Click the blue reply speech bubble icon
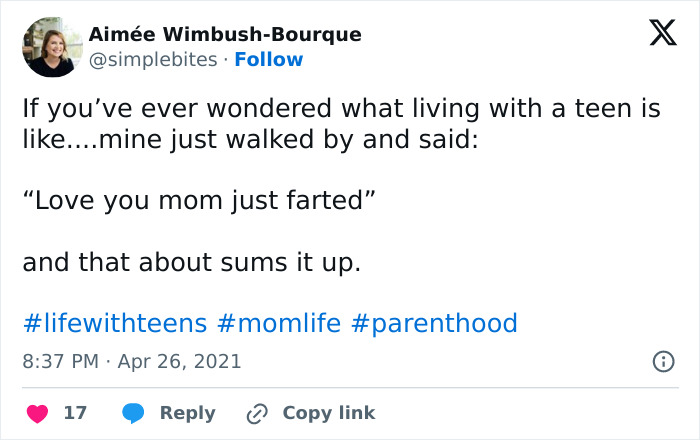The width and height of the screenshot is (700, 440). point(133,413)
